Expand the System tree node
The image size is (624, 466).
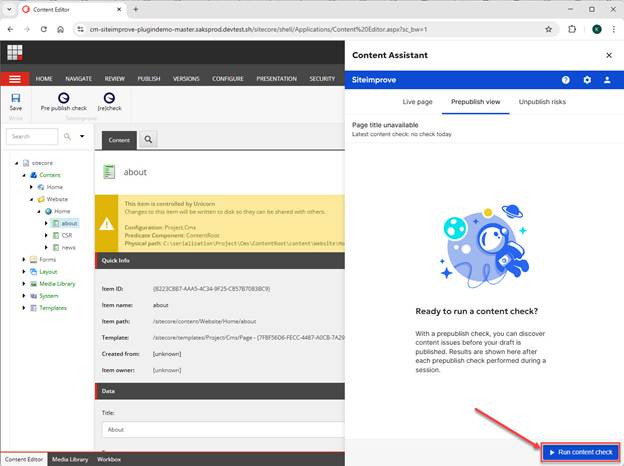[24, 296]
